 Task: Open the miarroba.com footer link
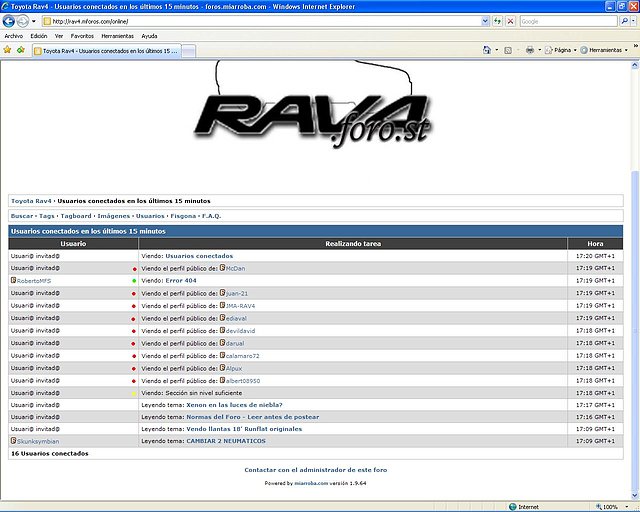pyautogui.click(x=311, y=483)
